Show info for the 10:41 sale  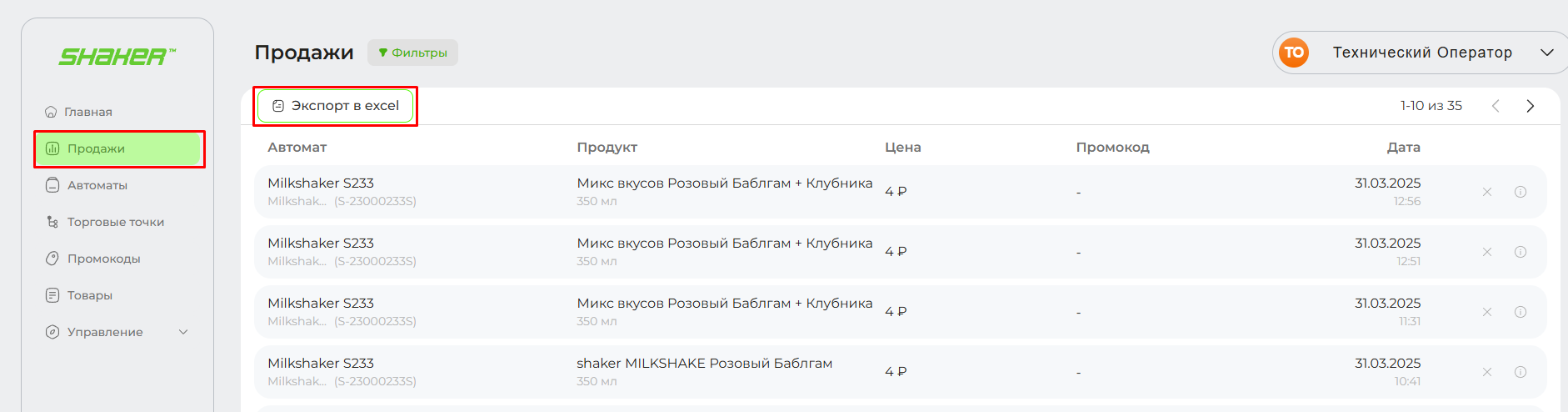(x=1521, y=372)
